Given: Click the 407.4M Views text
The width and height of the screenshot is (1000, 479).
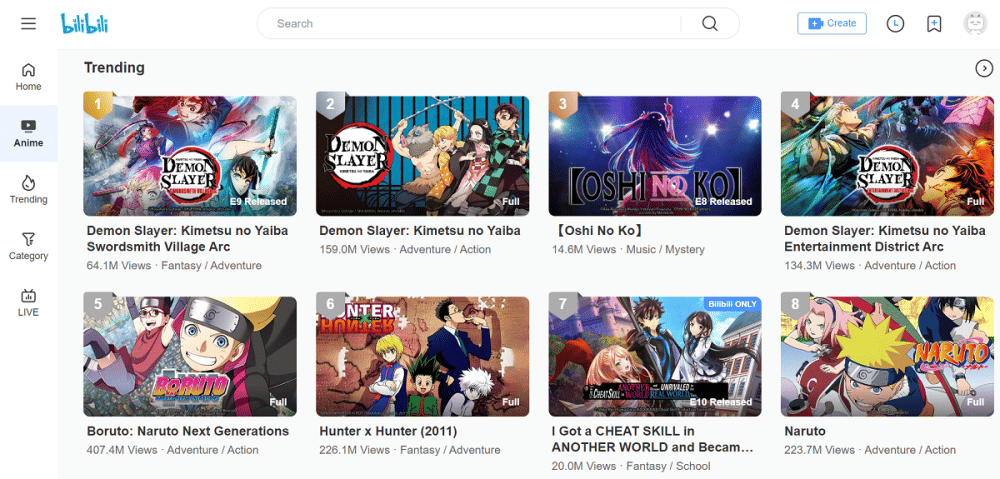Looking at the screenshot, I should [x=122, y=450].
